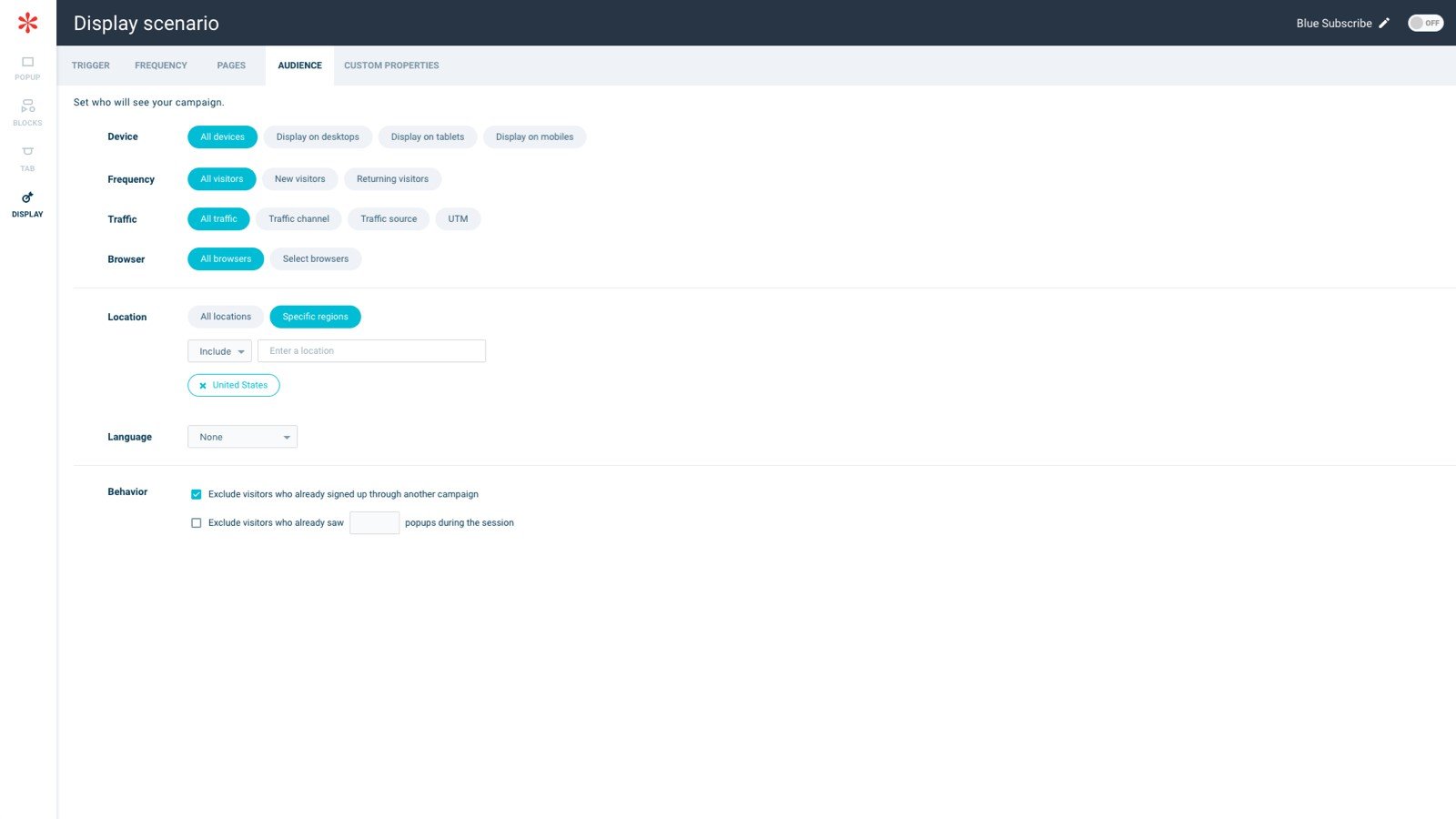Switch to the Pages tab
The height and width of the screenshot is (819, 1456).
tap(231, 66)
